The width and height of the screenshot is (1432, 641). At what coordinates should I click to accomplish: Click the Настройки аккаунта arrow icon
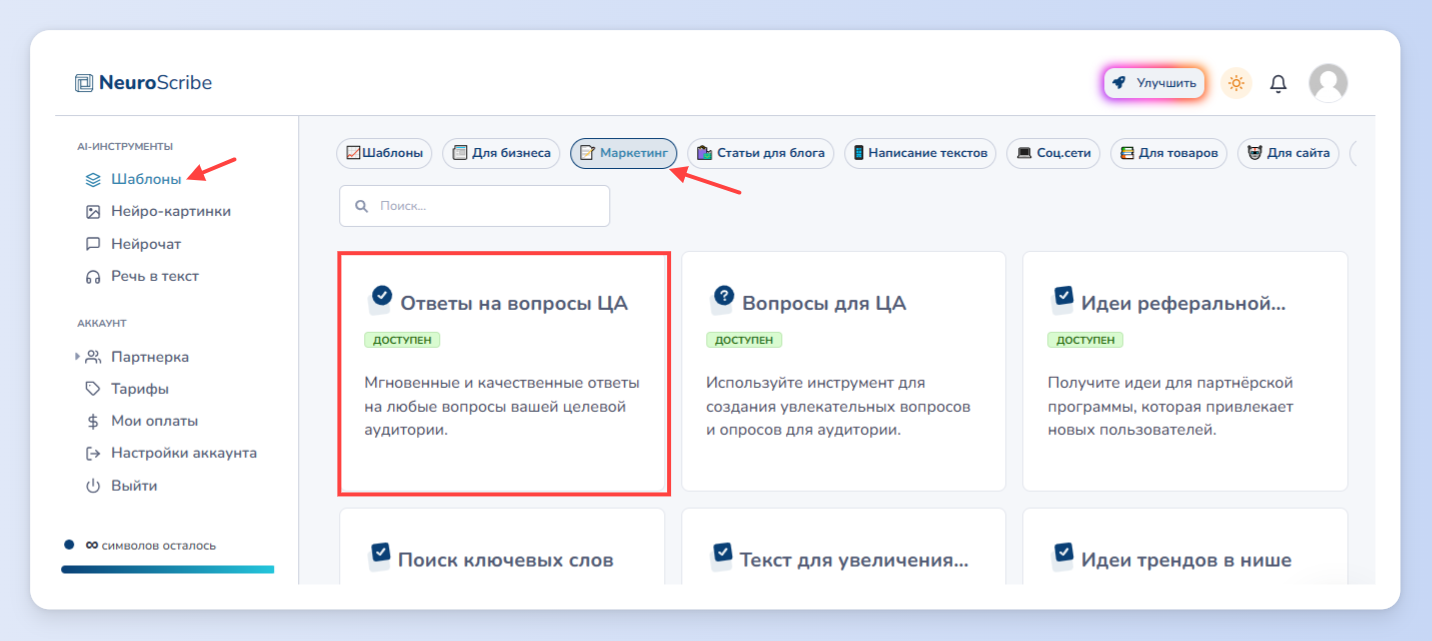tap(93, 453)
